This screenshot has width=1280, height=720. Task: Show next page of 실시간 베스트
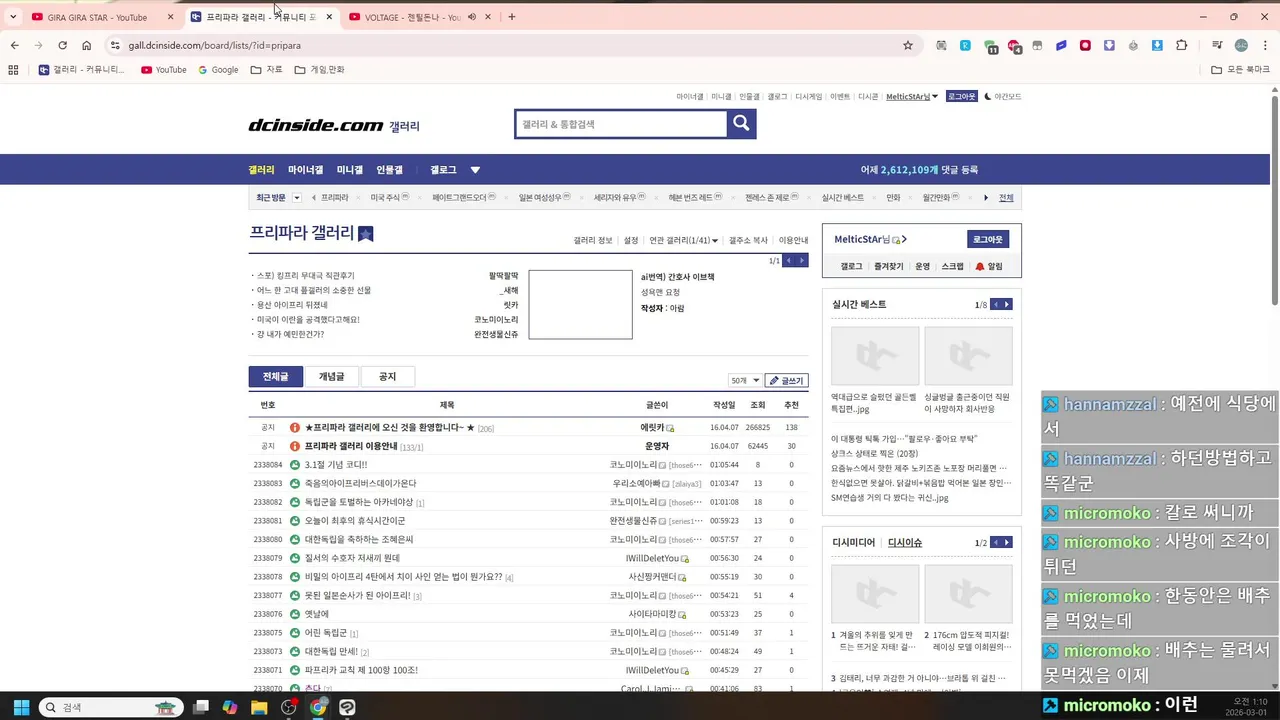tap(1007, 304)
